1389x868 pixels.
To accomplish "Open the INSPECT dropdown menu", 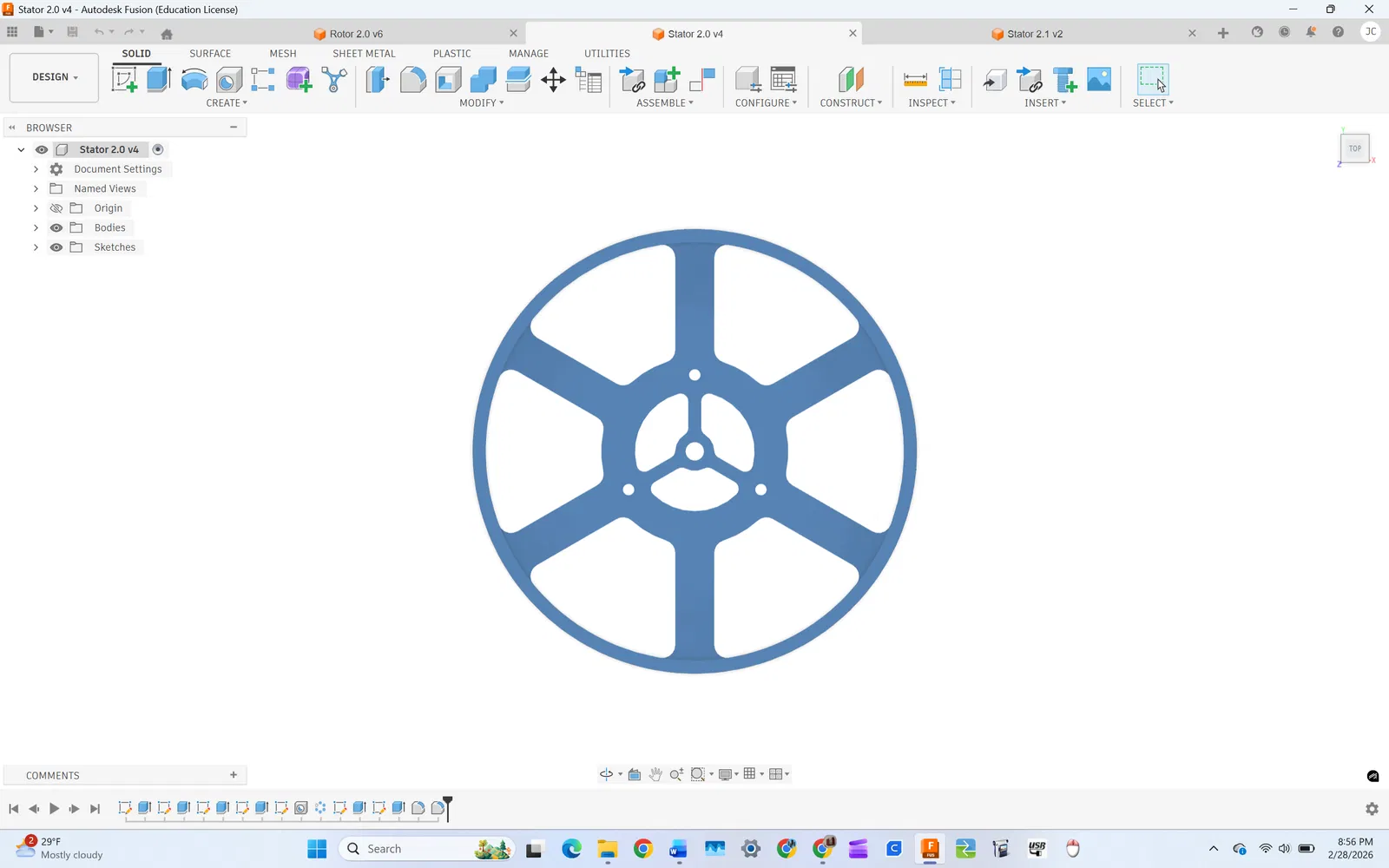I will click(931, 103).
